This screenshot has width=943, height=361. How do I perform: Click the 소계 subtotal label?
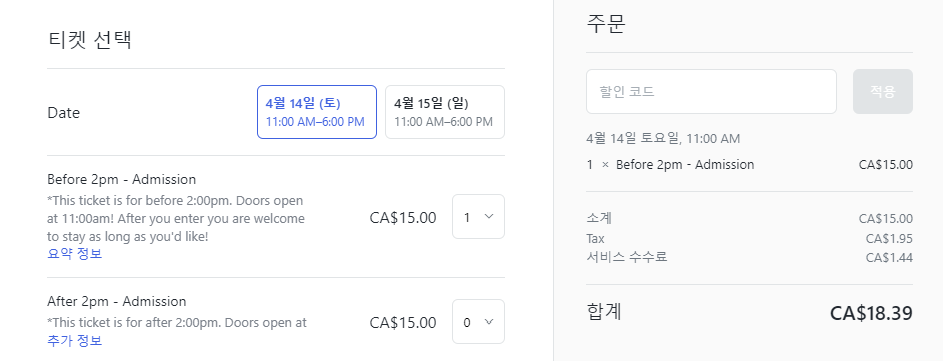[599, 218]
